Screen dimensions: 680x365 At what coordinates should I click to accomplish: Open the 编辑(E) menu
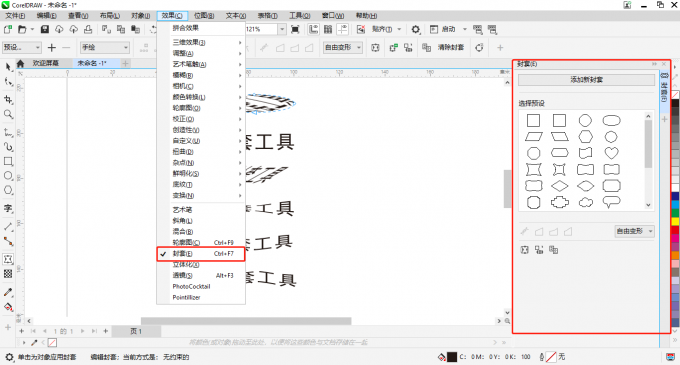point(46,16)
